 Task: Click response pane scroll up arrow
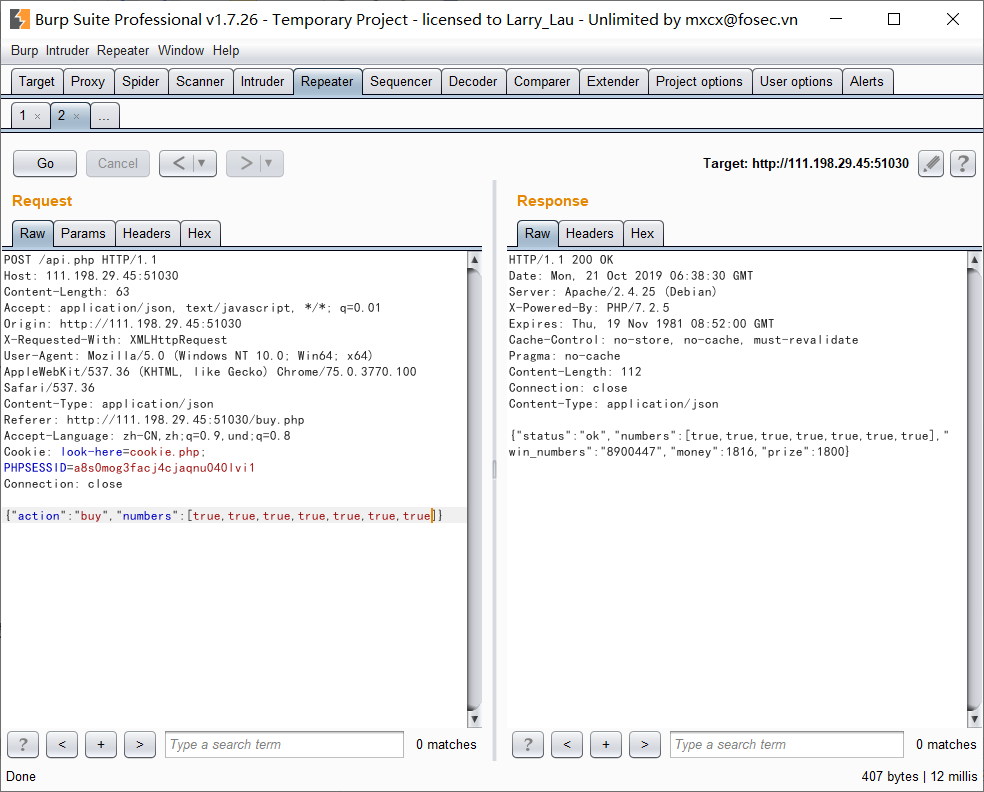(x=974, y=260)
